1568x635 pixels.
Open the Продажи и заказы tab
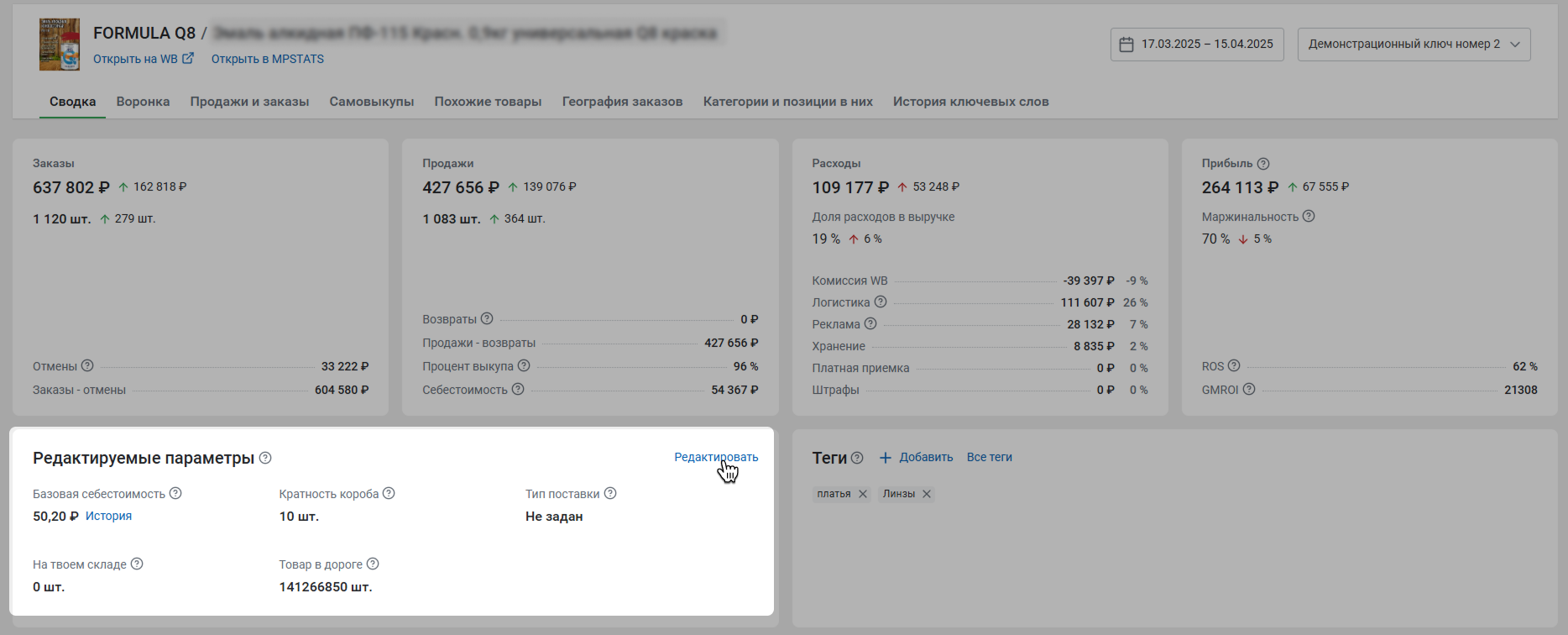[x=249, y=102]
